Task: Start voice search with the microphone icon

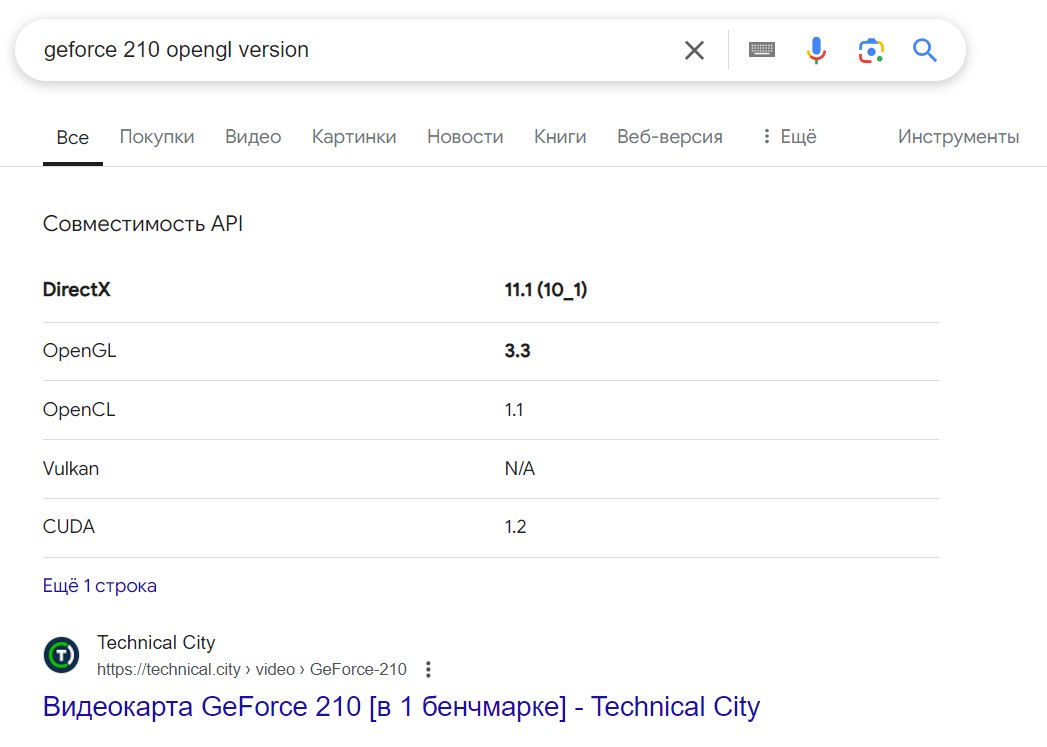Action: (816, 50)
